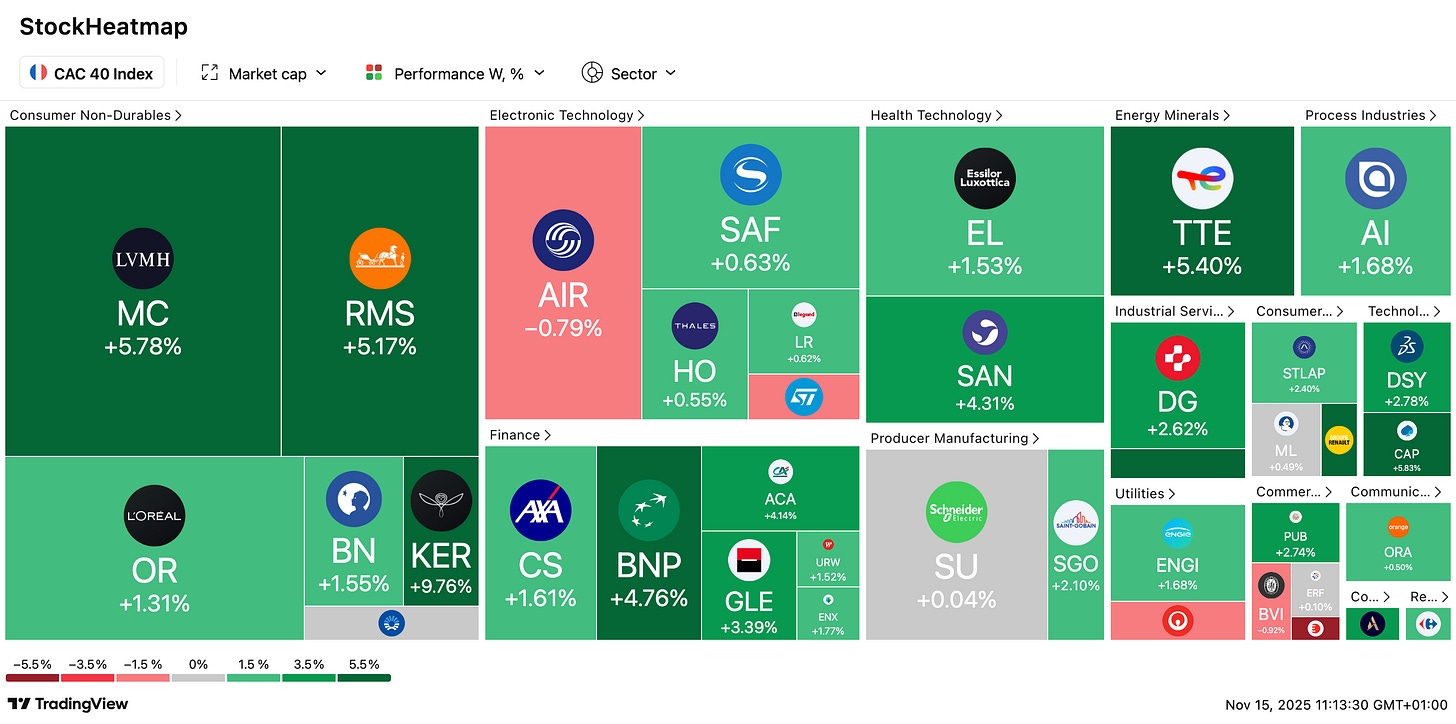Click the Accor 'A' logo tile
Screen dimensions: 1456x724
pyautogui.click(x=1372, y=625)
